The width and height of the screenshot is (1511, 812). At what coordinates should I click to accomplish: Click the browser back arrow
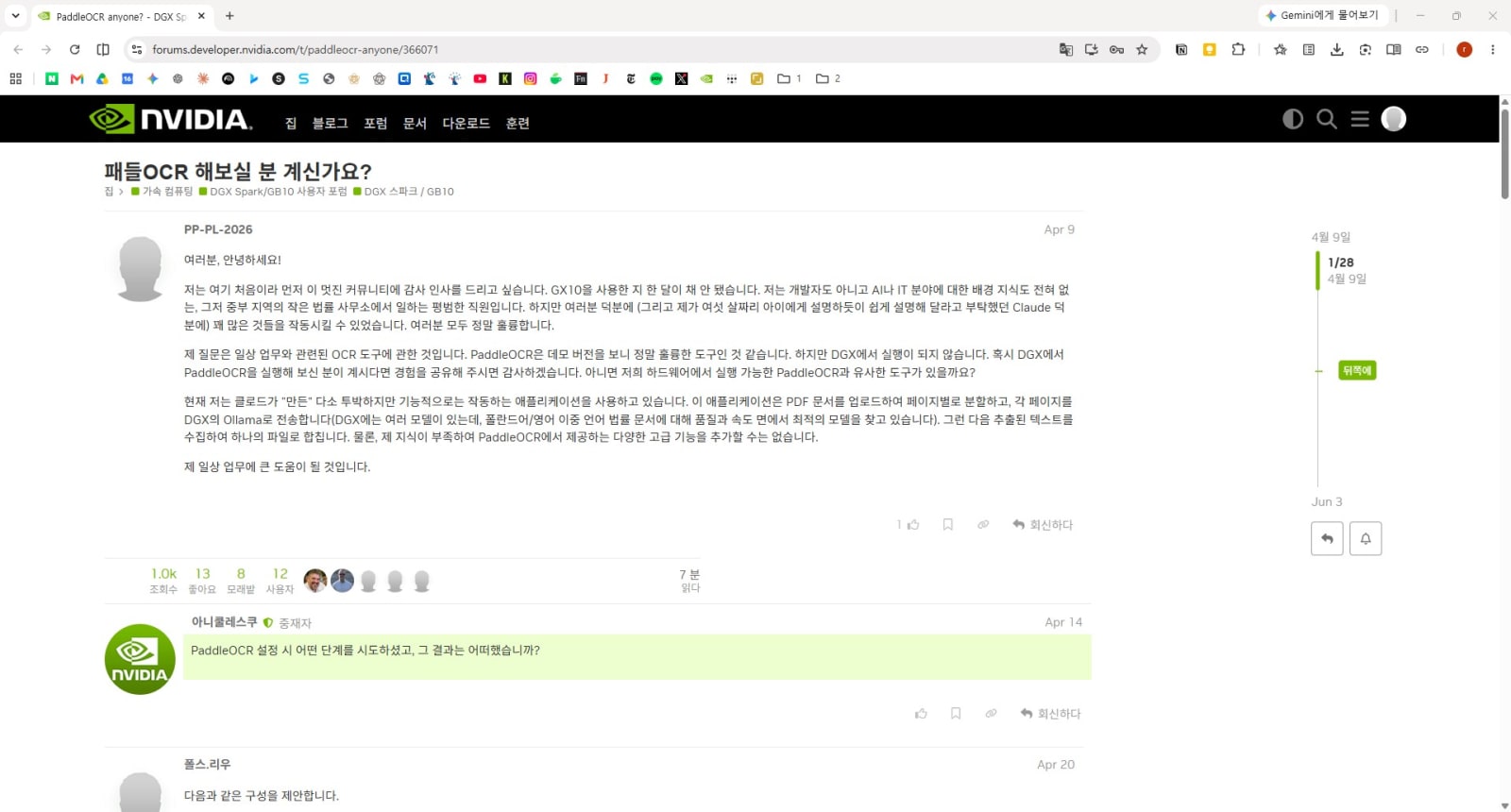pyautogui.click(x=18, y=49)
